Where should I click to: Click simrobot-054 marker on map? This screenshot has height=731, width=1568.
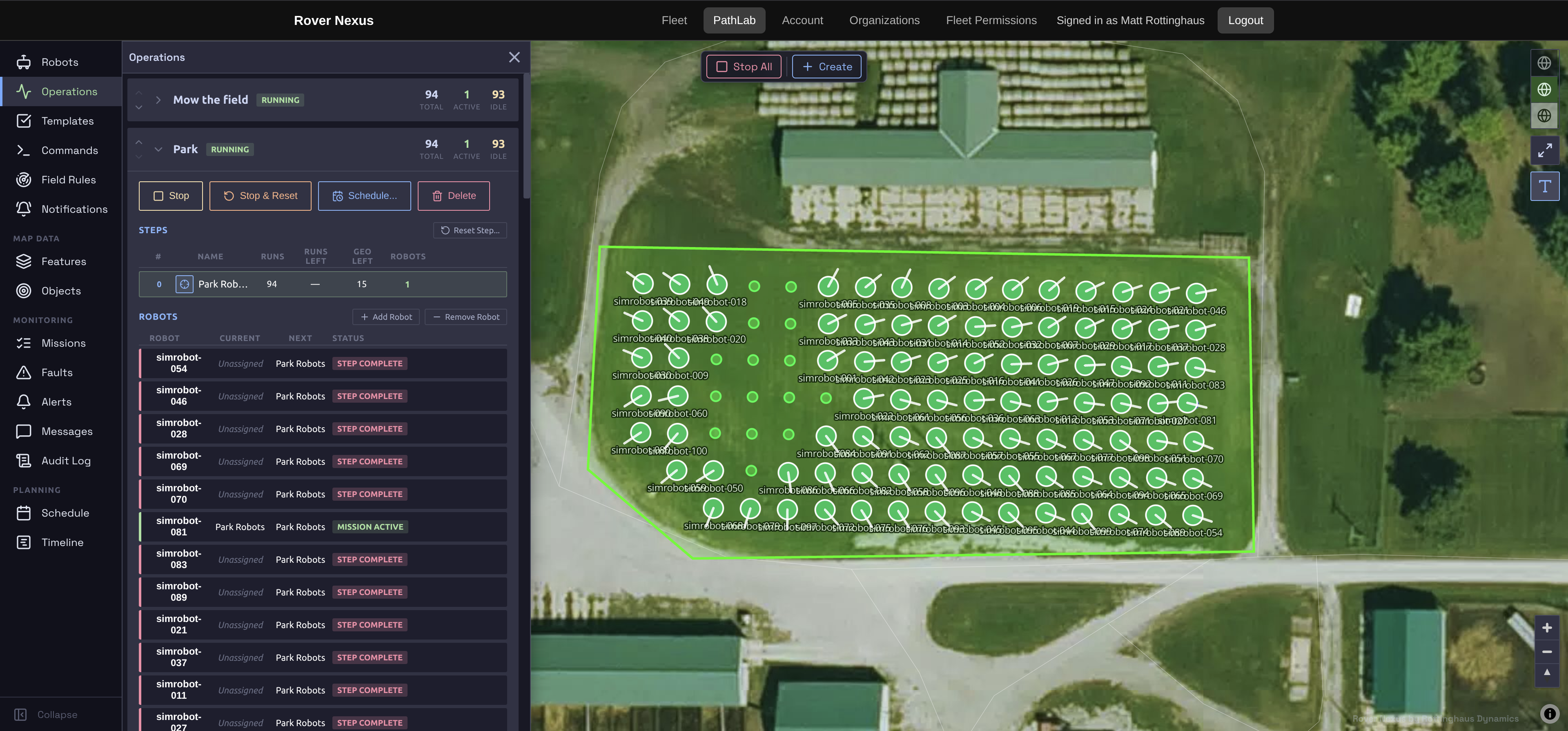[1194, 515]
